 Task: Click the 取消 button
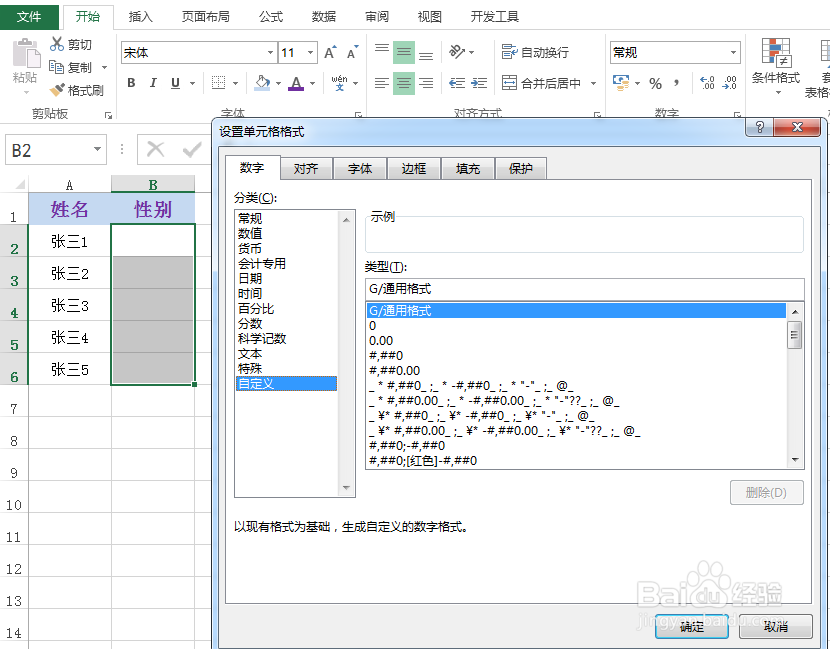(x=775, y=626)
